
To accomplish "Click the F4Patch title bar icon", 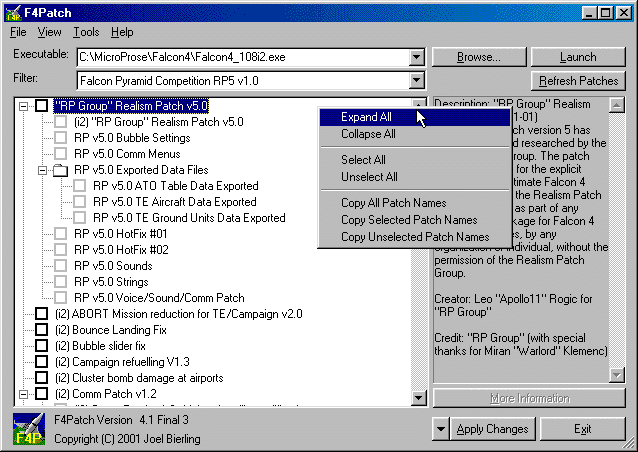I will 12,11.
